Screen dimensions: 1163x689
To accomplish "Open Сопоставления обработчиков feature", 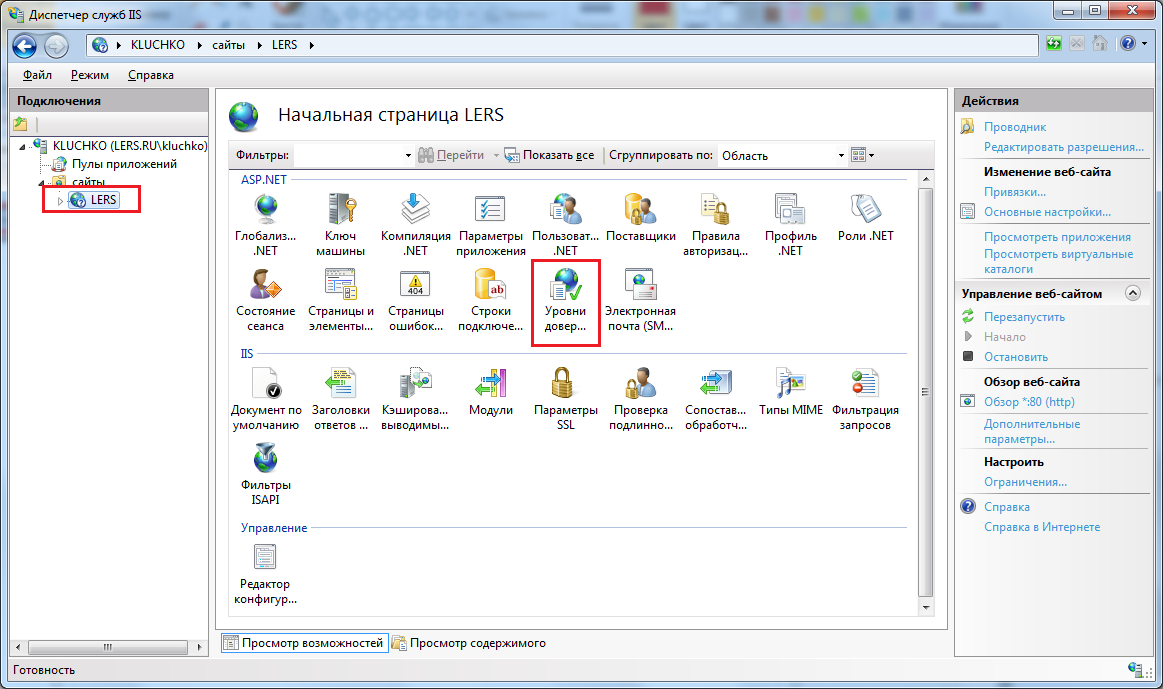I will coord(716,399).
